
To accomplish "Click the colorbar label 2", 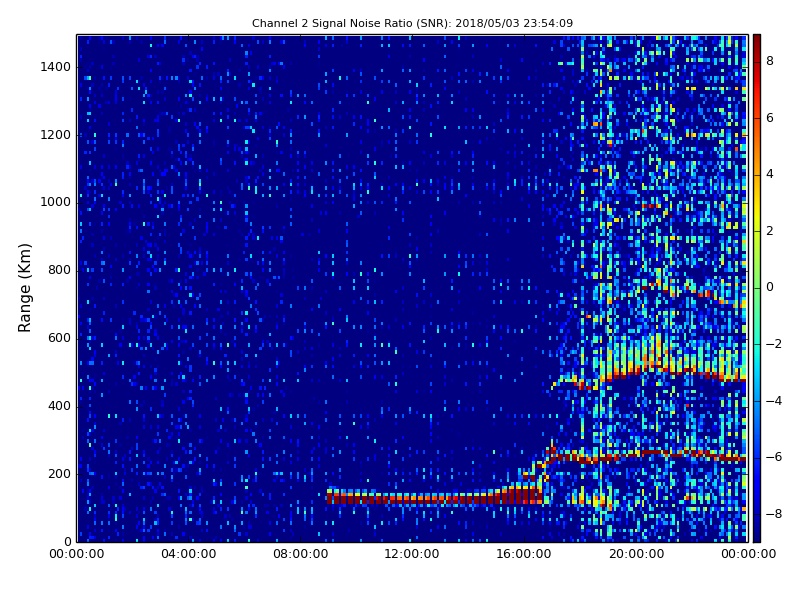I will coord(770,231).
